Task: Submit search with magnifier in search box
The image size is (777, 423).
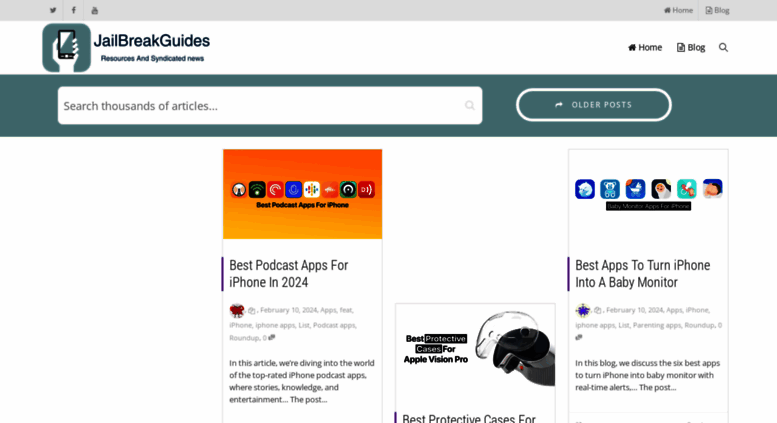Action: tap(469, 106)
